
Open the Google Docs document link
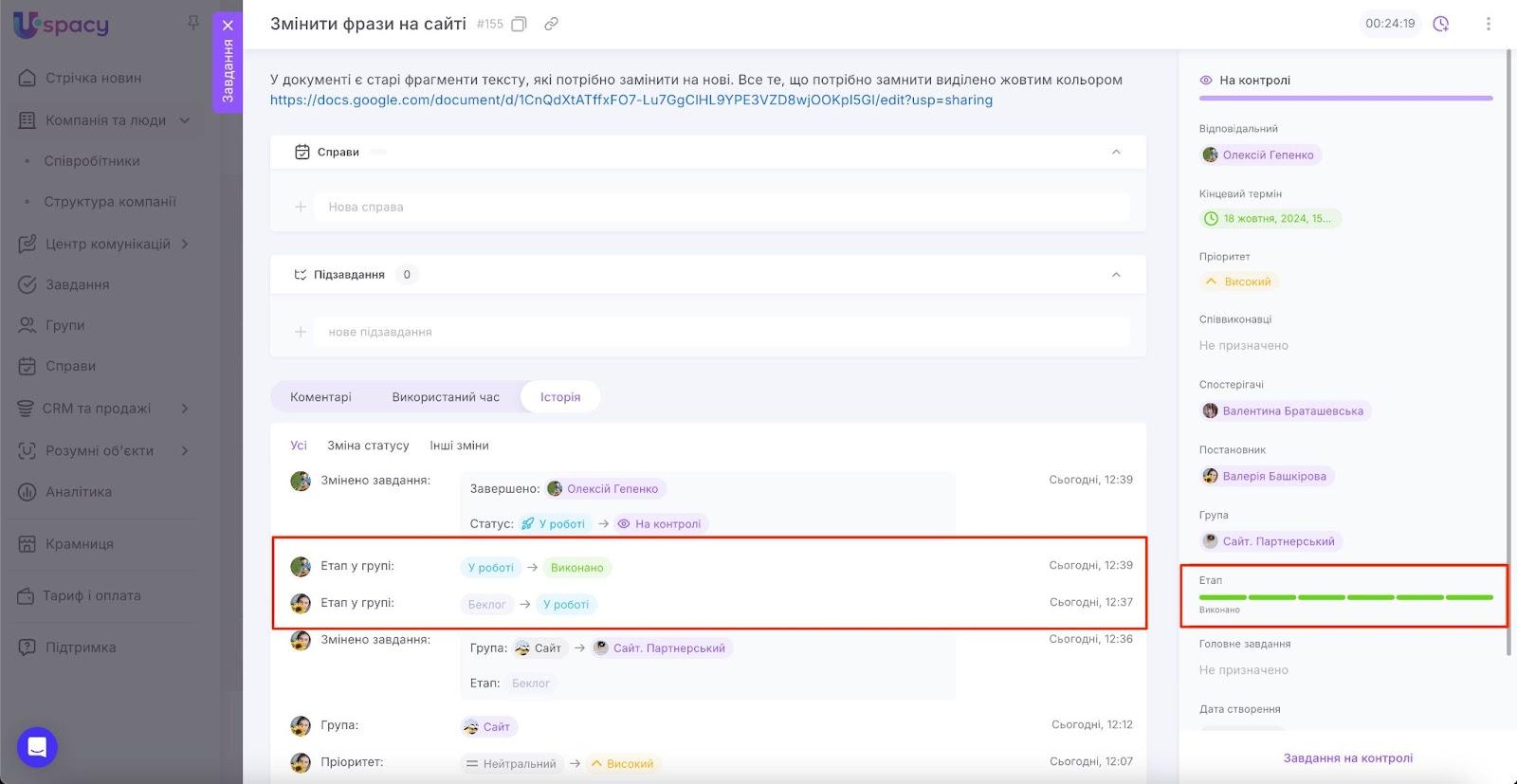click(x=631, y=100)
